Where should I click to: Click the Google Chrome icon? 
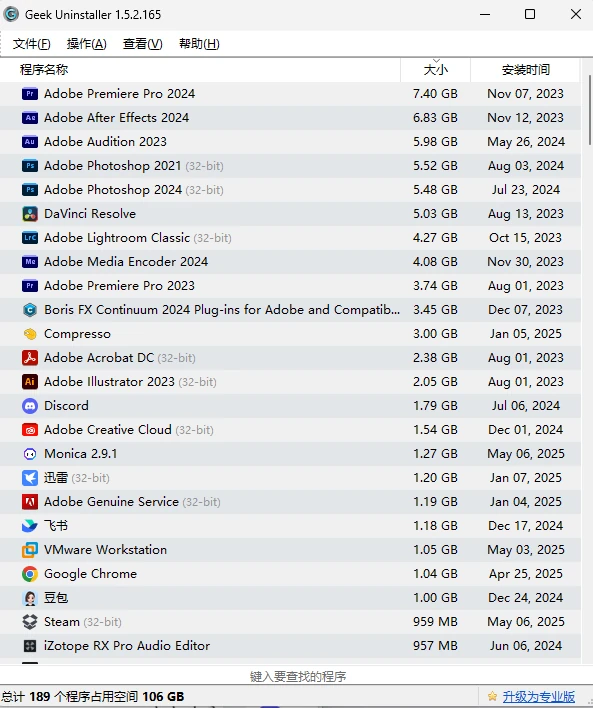click(x=30, y=573)
